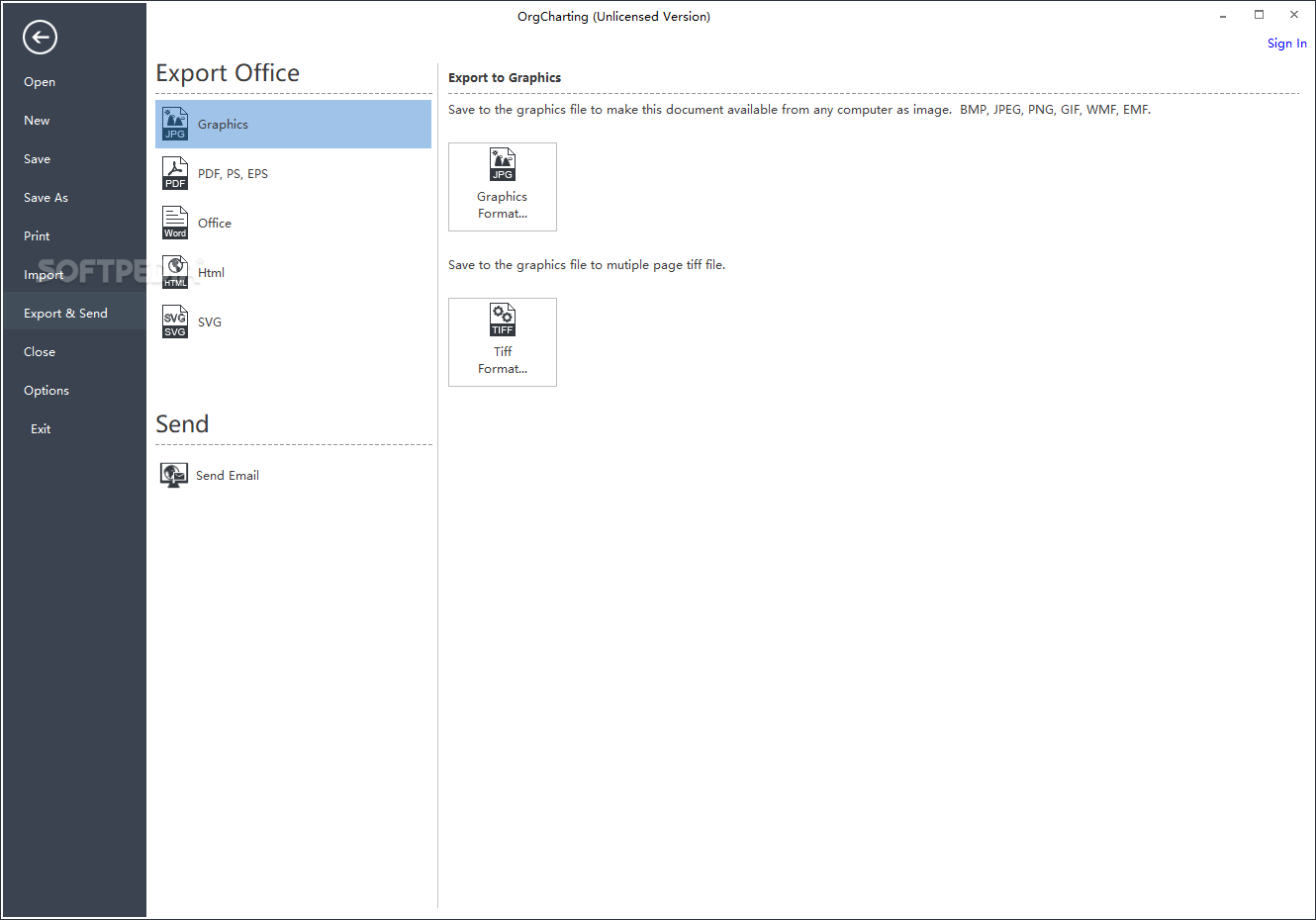Select Save in the sidebar
This screenshot has width=1316, height=920.
[37, 159]
